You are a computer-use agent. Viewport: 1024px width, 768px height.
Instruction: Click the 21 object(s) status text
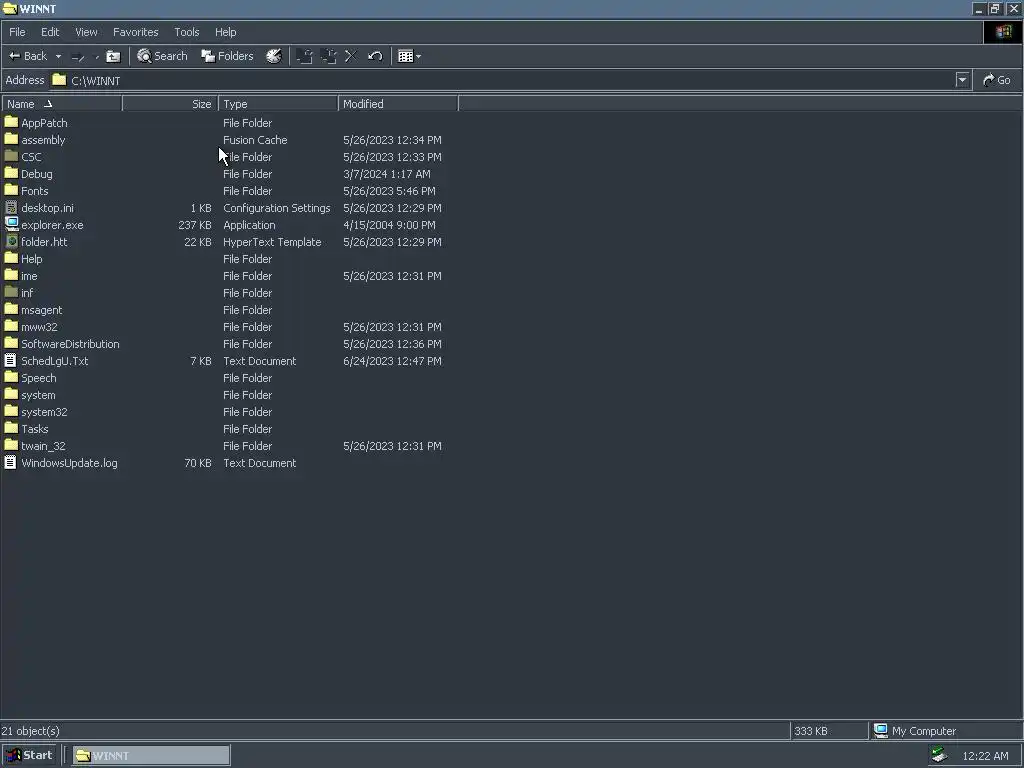click(x=30, y=731)
